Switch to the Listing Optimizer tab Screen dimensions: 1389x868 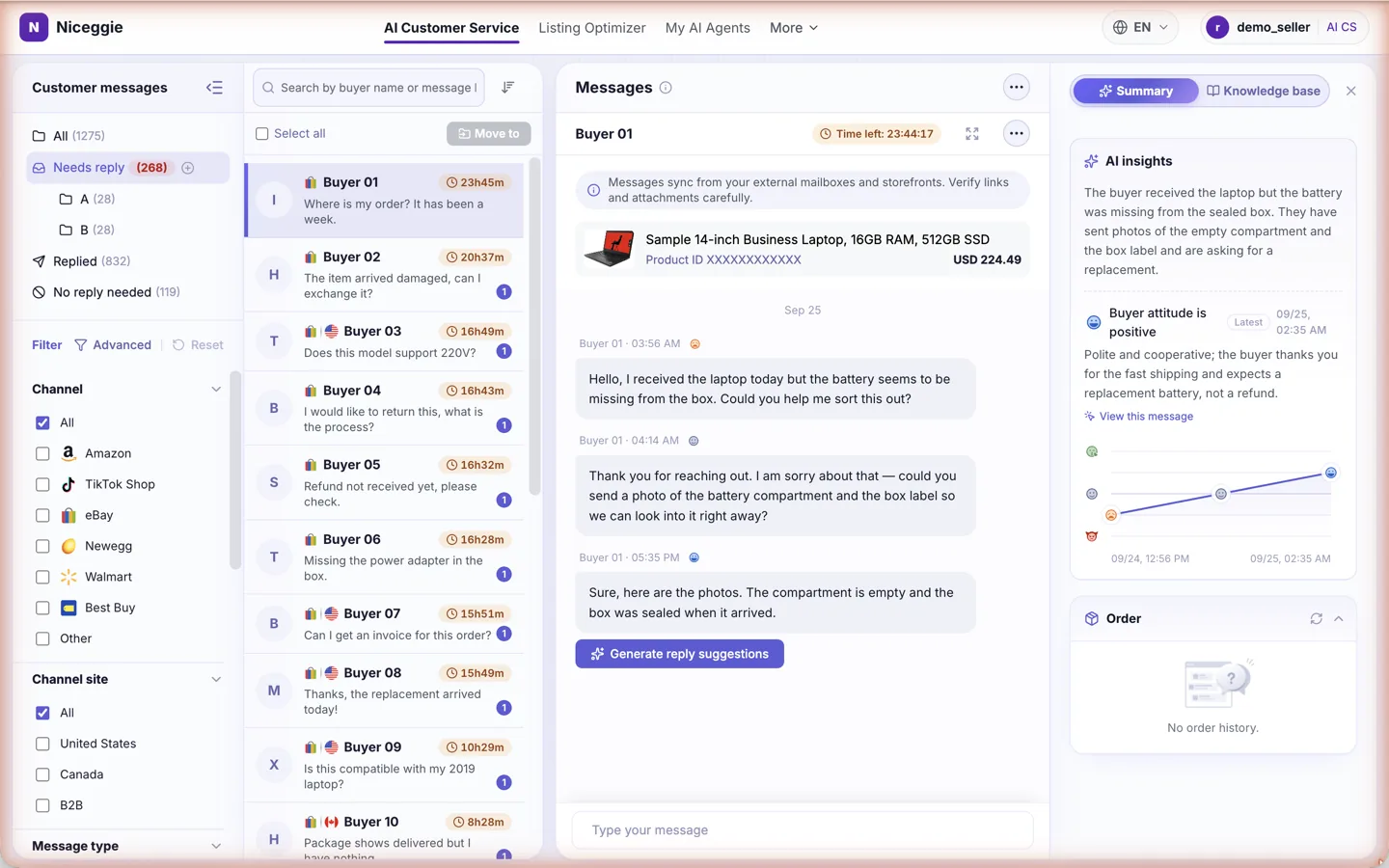592,28
